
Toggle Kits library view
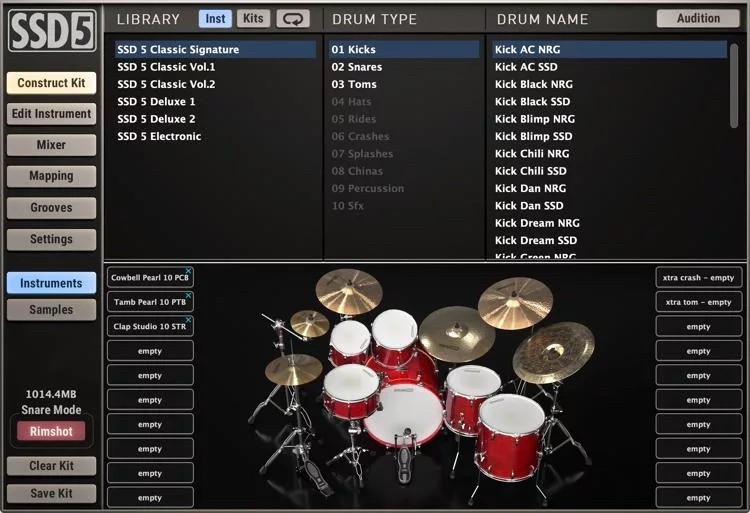[x=253, y=19]
